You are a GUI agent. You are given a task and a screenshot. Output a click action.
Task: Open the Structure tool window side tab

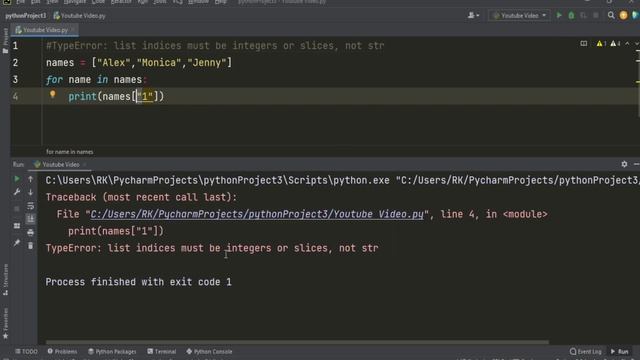pyautogui.click(x=5, y=280)
